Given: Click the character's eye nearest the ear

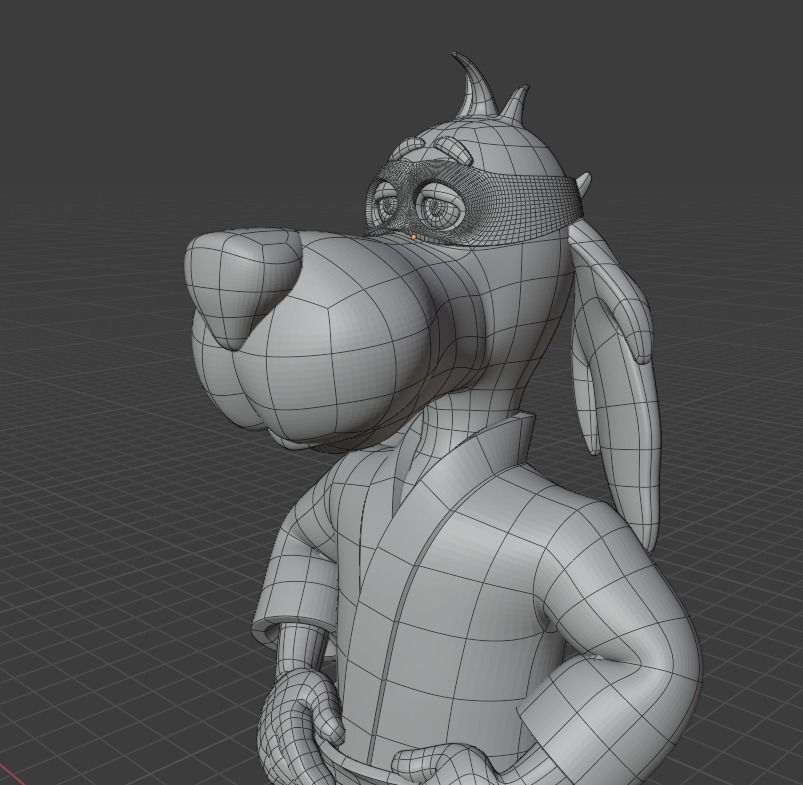Looking at the screenshot, I should [x=440, y=205].
